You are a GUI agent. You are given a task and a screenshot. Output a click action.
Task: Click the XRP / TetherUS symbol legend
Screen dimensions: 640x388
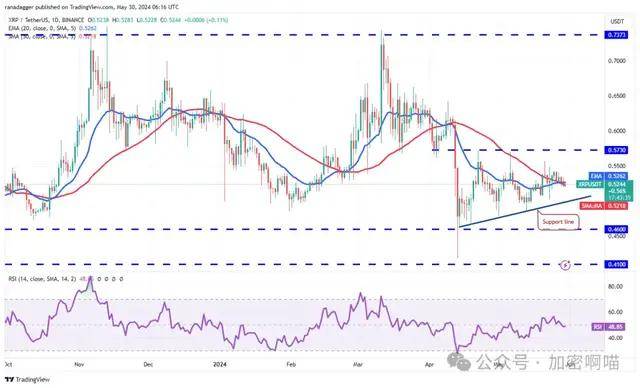(x=45, y=20)
